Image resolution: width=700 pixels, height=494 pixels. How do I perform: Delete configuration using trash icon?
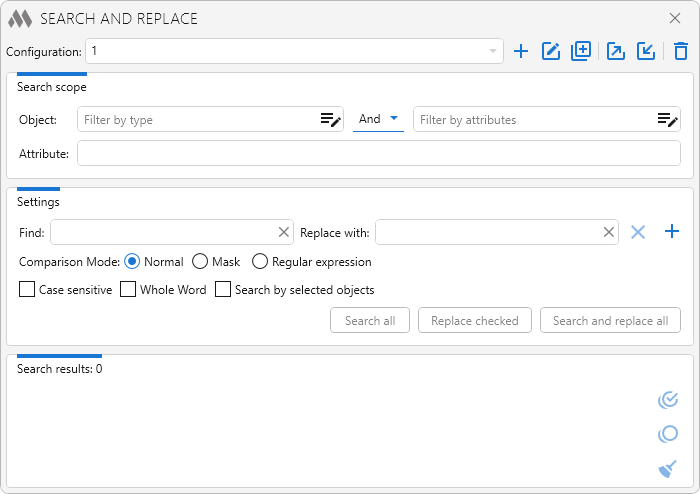pos(681,51)
